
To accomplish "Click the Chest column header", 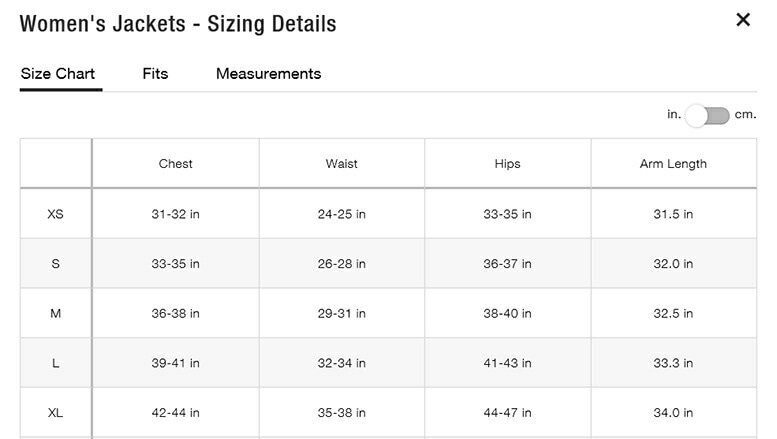I will [x=175, y=164].
